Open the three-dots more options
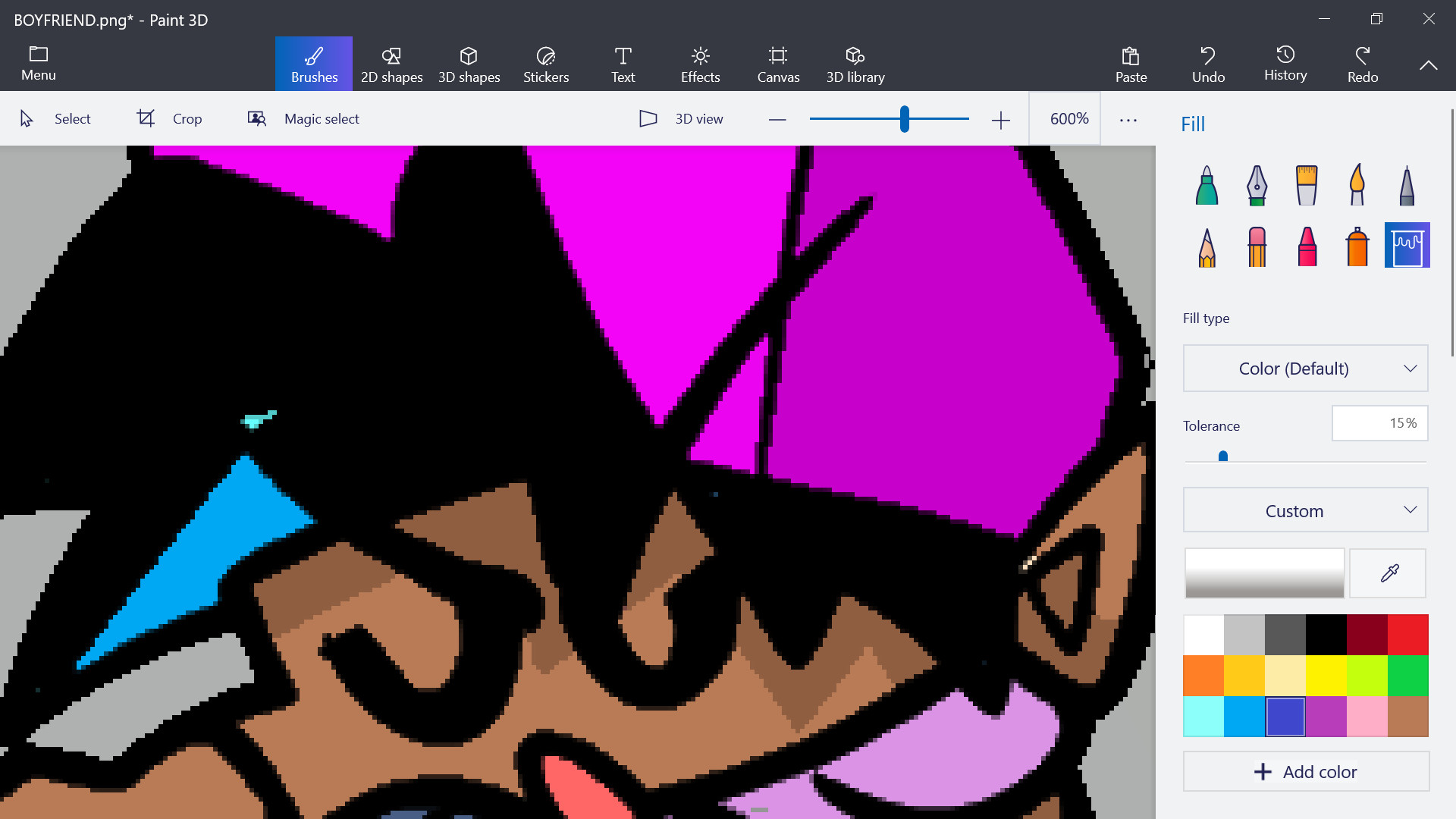Screen dimensions: 1456x819 coord(1128,120)
